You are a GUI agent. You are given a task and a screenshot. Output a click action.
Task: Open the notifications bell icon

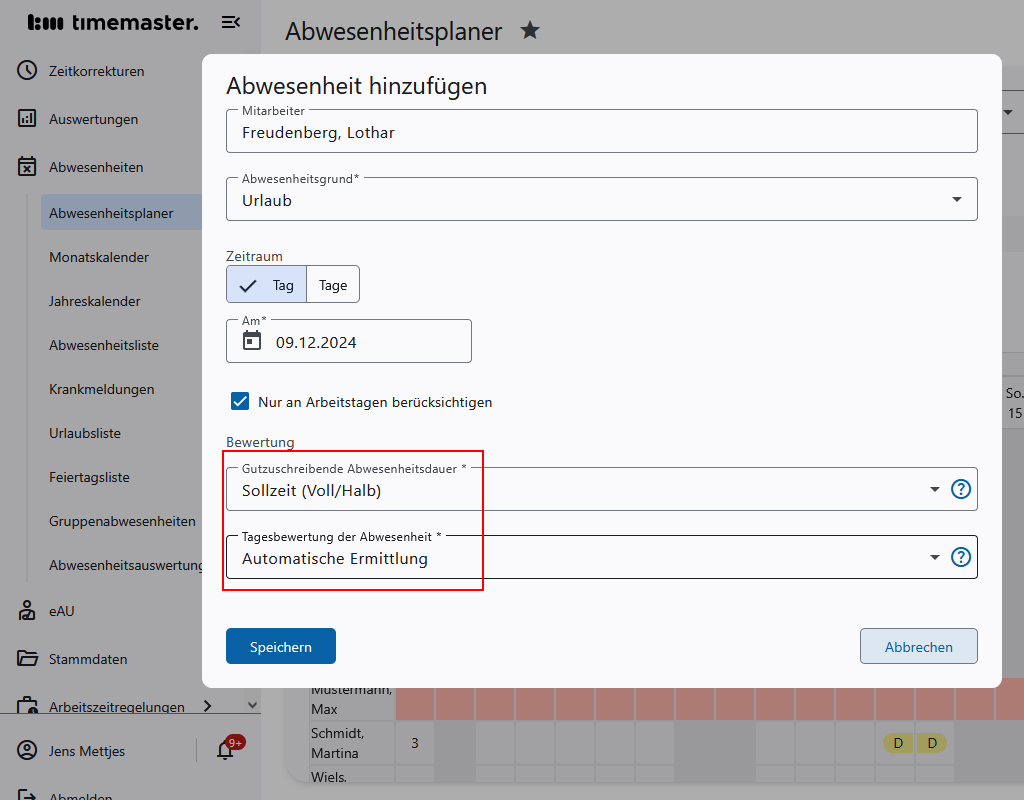(x=225, y=751)
